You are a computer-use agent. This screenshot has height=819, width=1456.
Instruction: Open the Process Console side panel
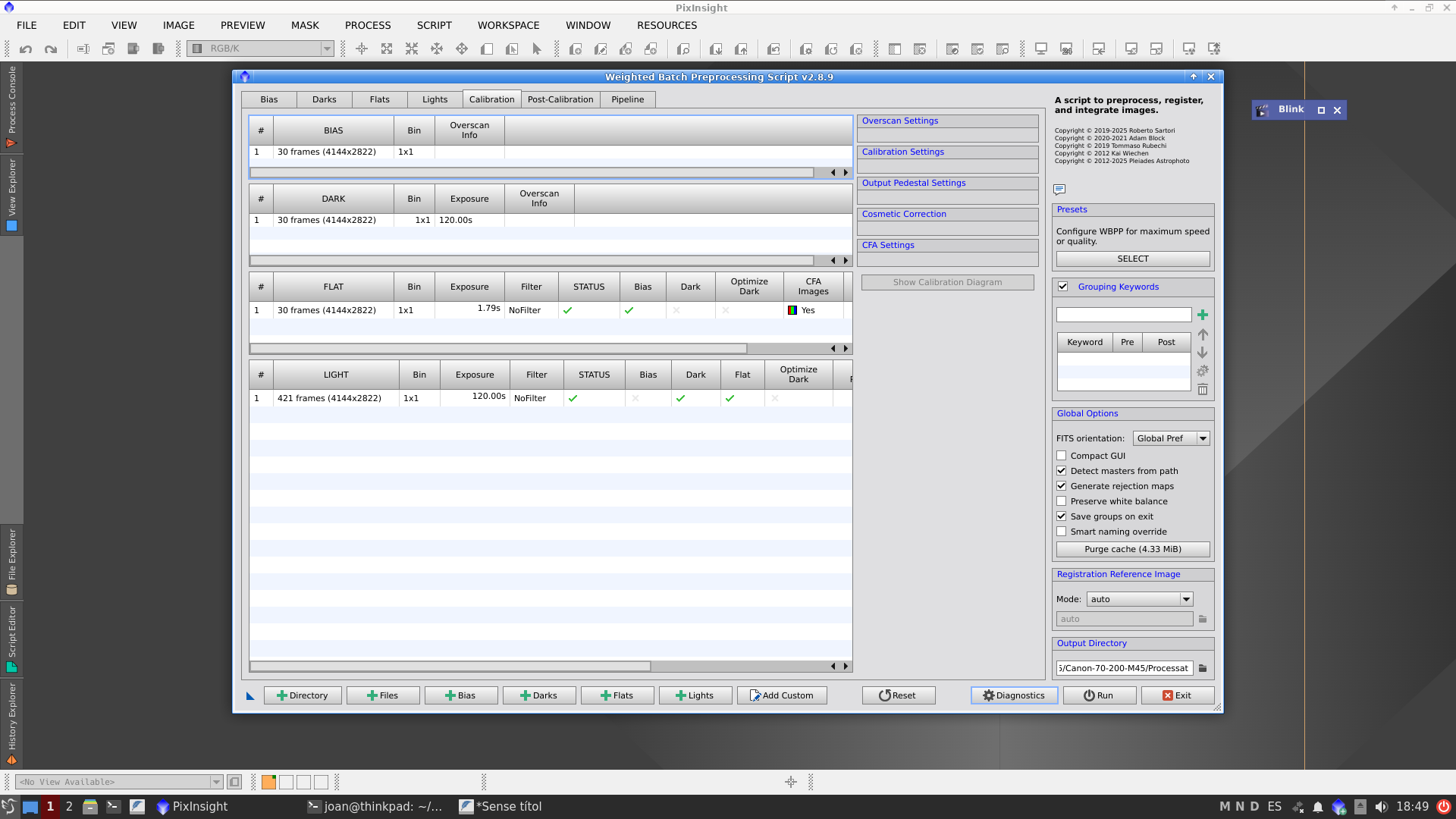click(x=11, y=106)
